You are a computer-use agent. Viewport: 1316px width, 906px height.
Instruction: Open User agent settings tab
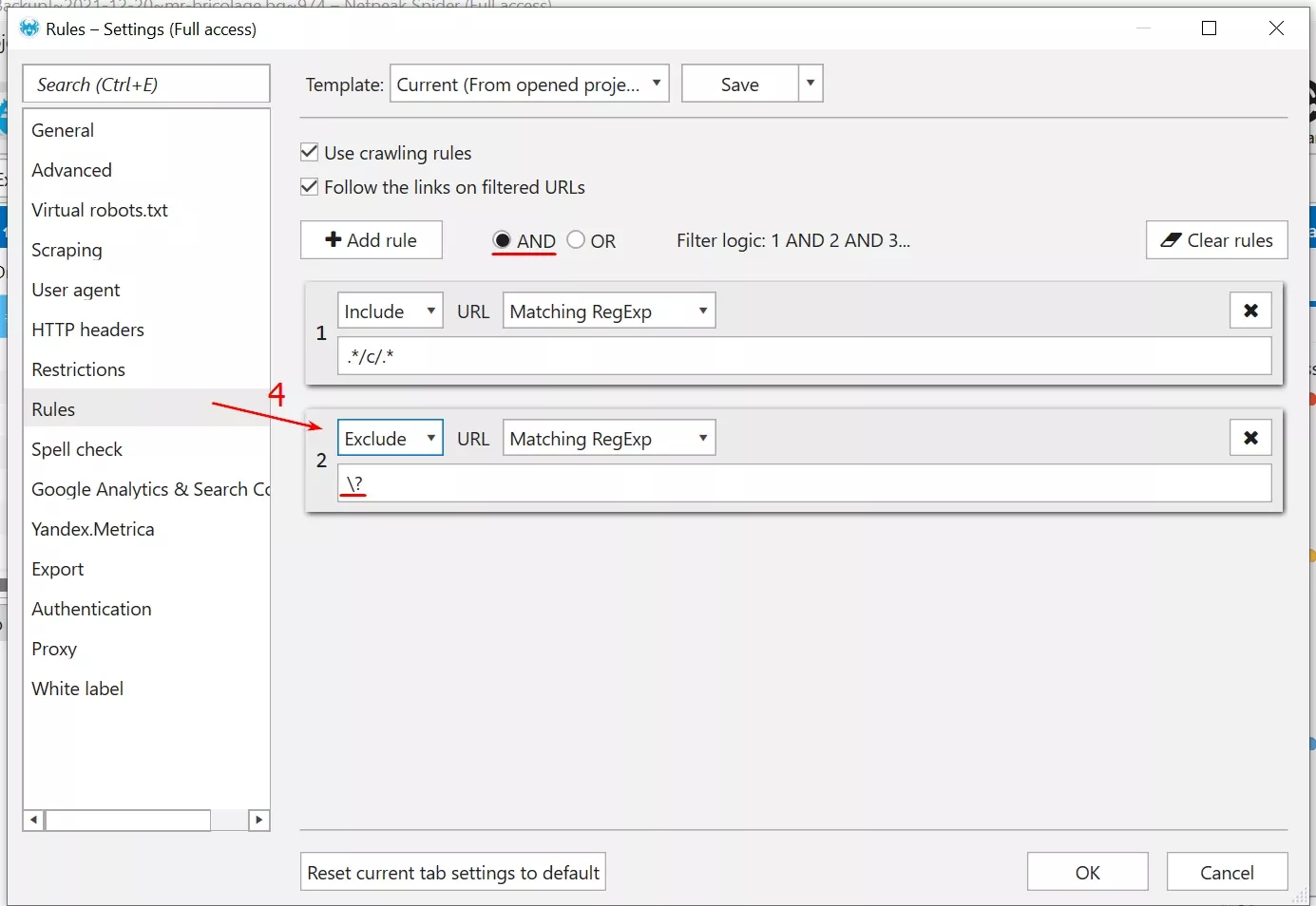(x=146, y=290)
